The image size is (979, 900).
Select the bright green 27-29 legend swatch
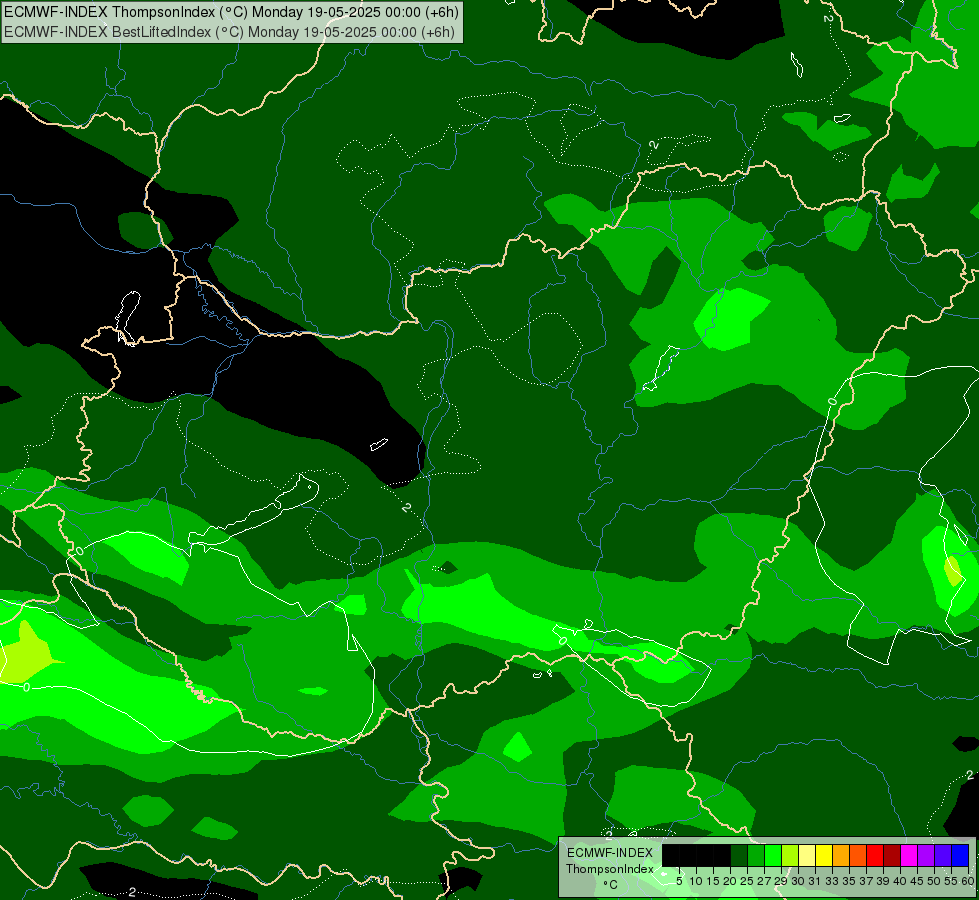[x=773, y=855]
